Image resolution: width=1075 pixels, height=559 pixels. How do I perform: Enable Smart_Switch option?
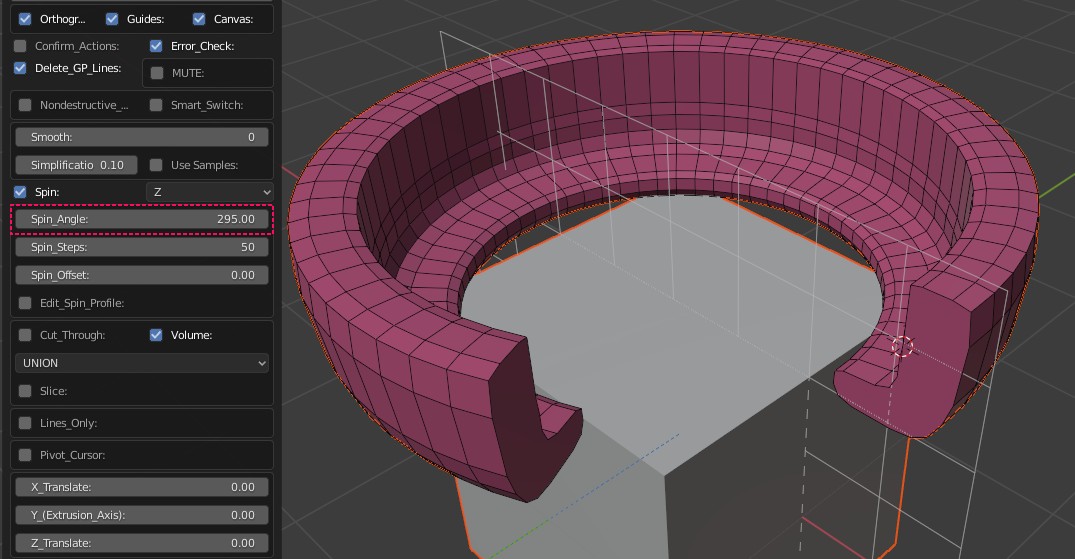(156, 105)
